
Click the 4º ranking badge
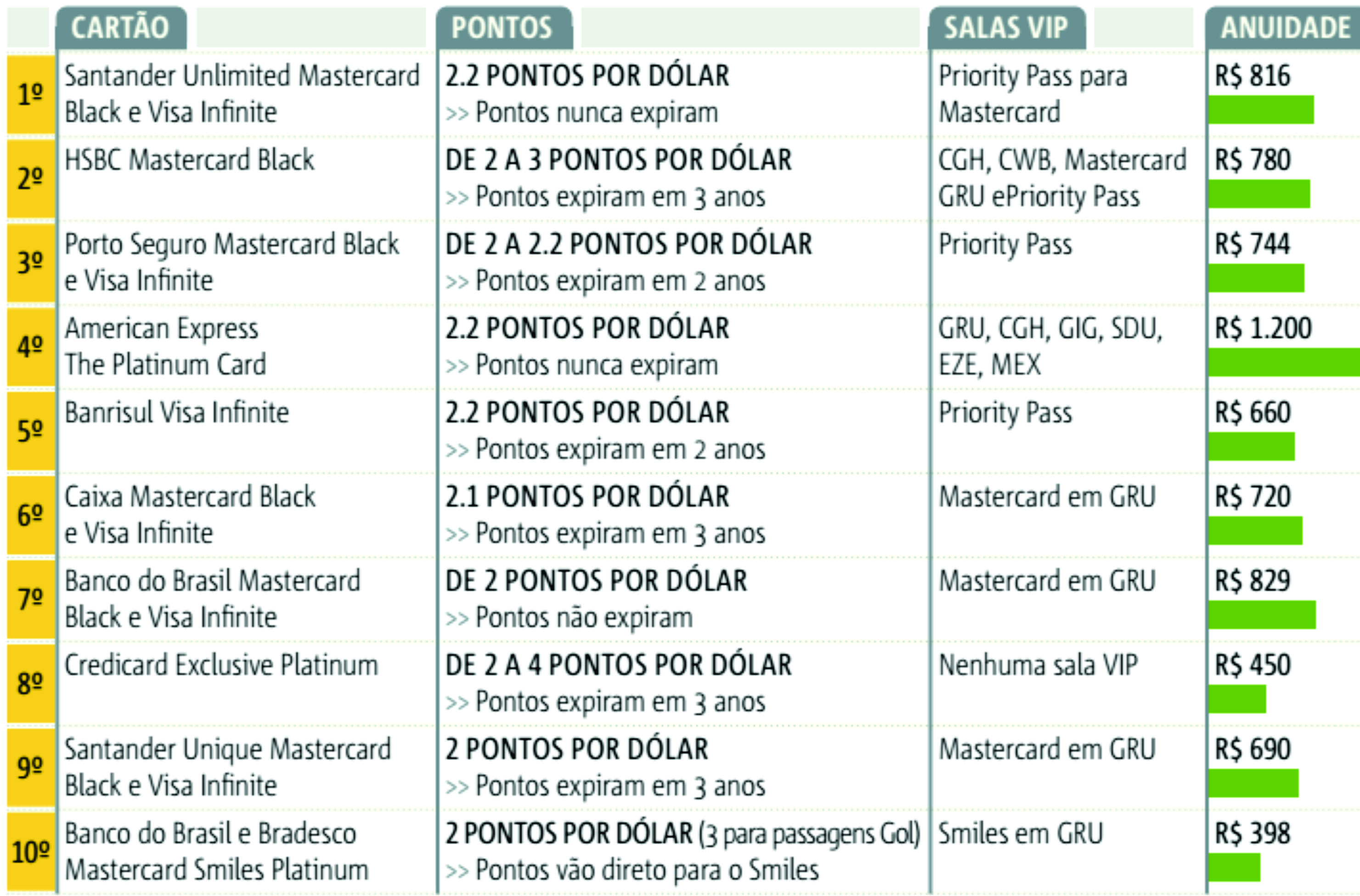tap(31, 347)
